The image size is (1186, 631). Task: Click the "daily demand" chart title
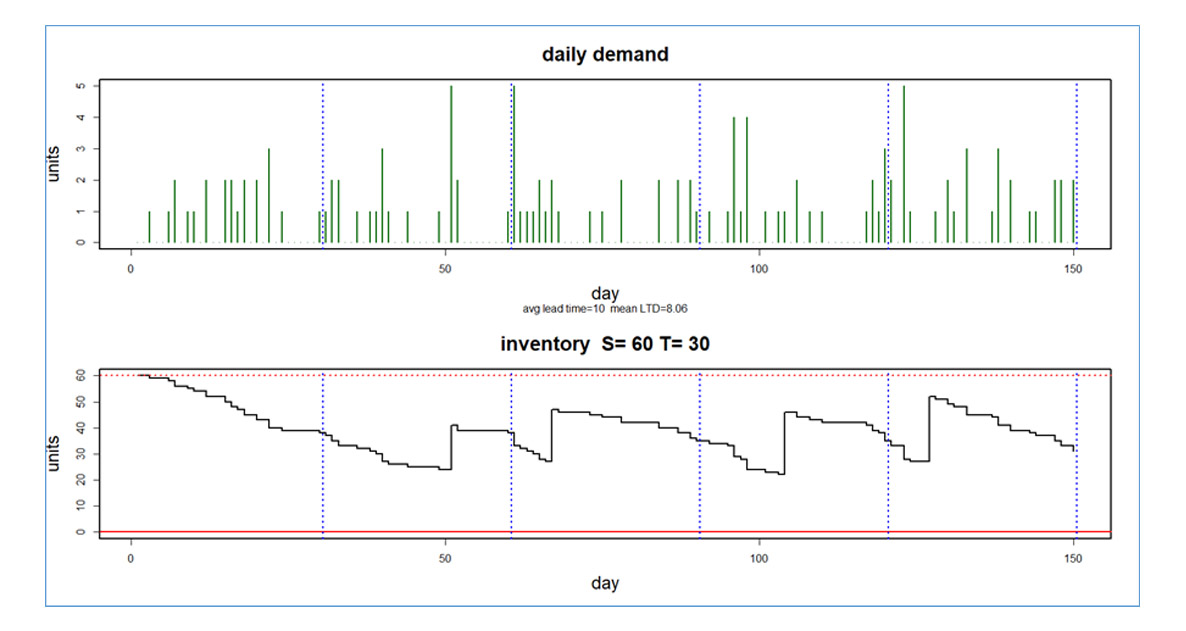[605, 55]
